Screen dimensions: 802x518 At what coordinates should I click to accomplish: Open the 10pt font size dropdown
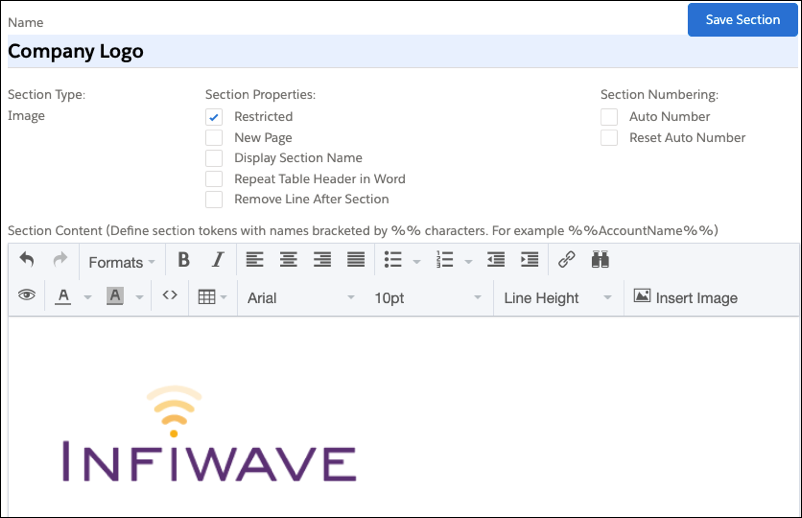click(428, 298)
